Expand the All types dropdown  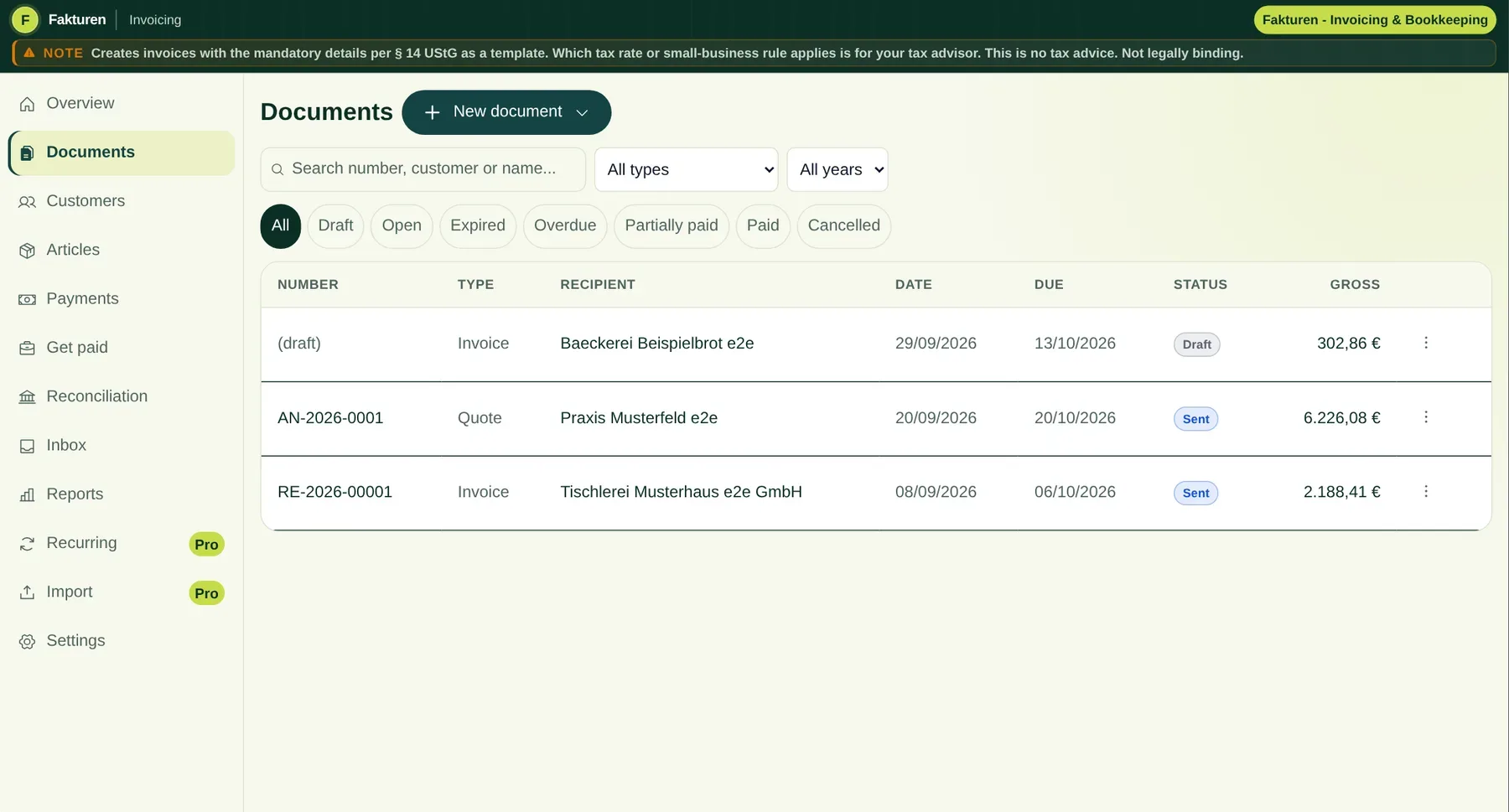687,169
